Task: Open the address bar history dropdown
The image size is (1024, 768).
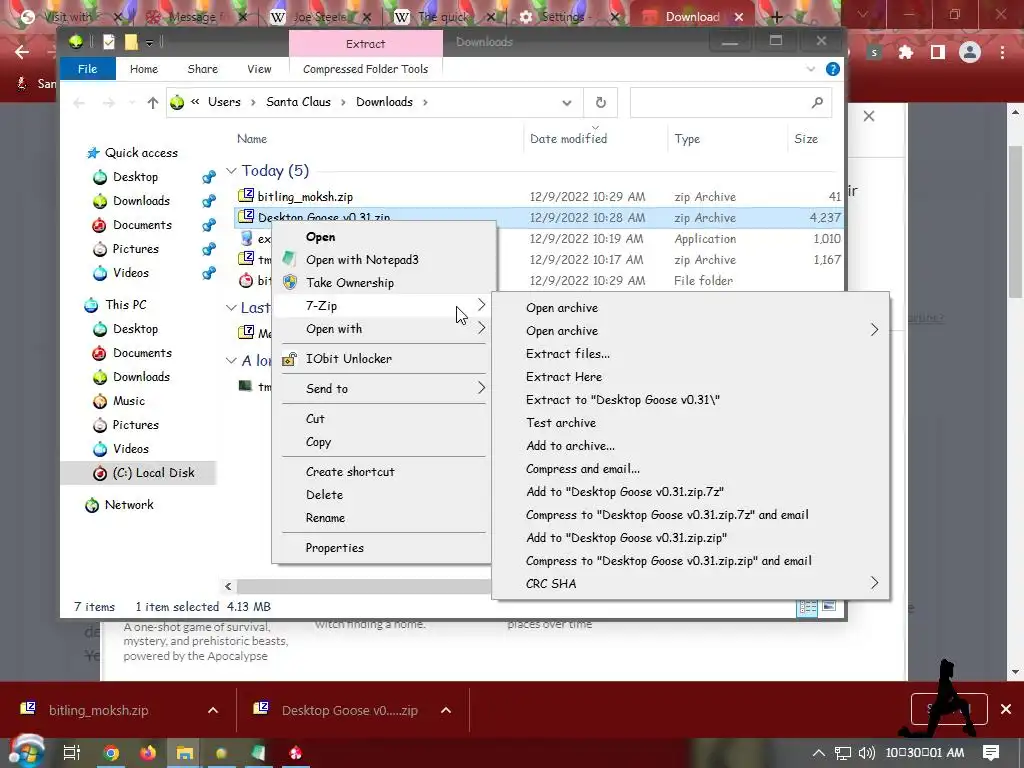Action: 567,103
